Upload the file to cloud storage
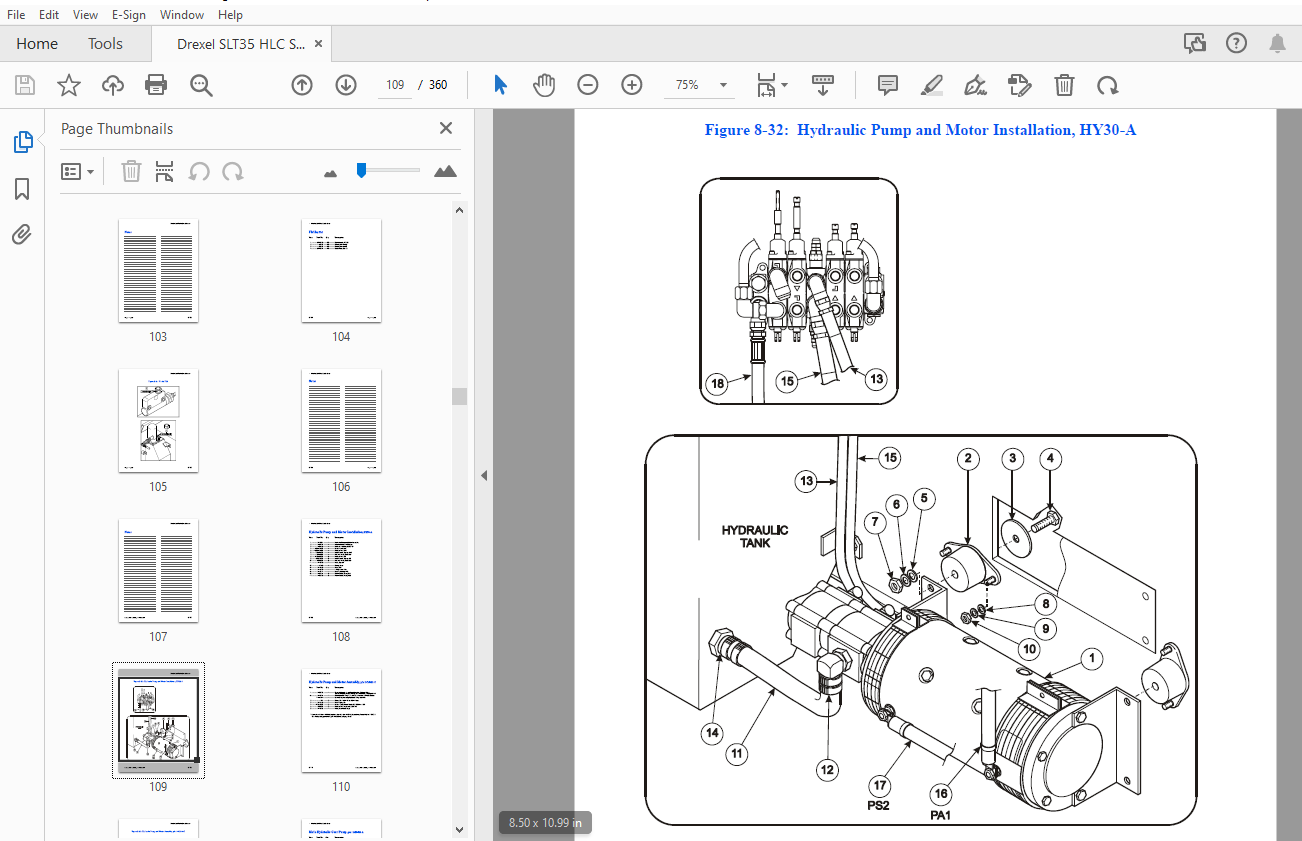This screenshot has width=1302, height=841. point(112,85)
